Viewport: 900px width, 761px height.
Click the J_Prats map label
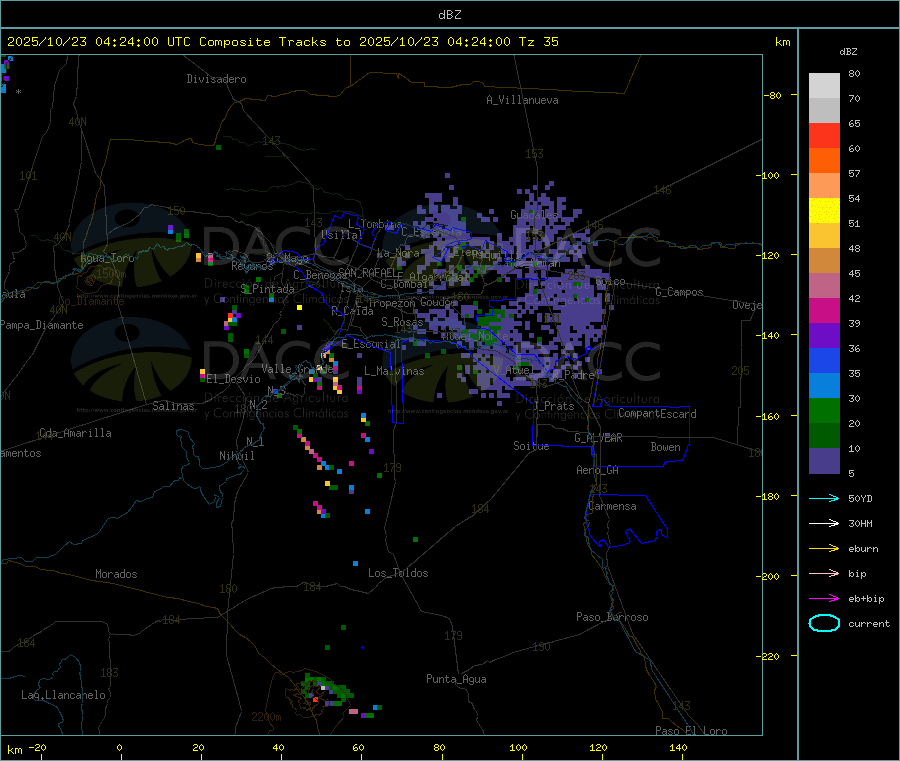(553, 406)
